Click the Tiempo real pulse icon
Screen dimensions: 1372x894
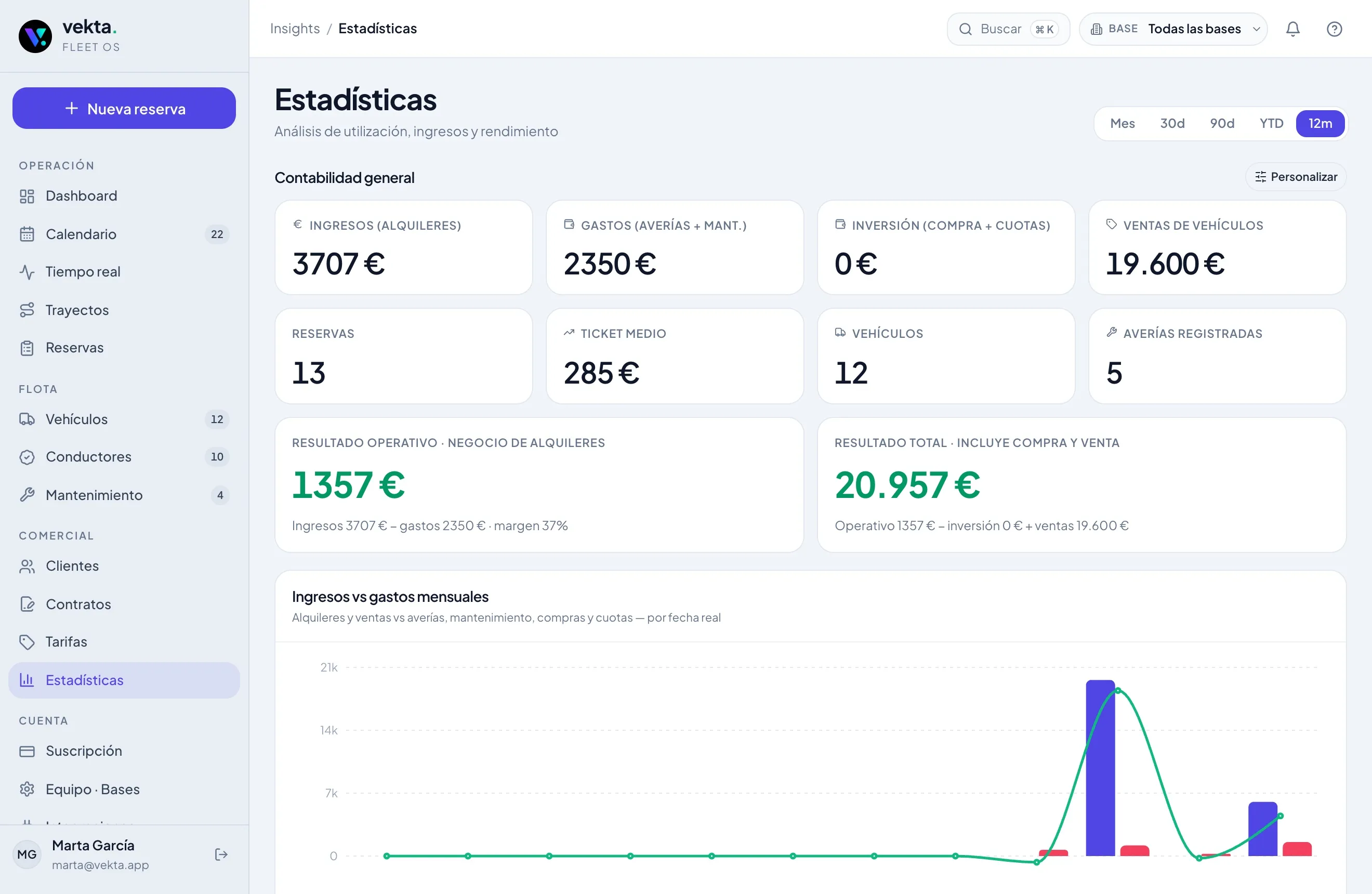click(27, 271)
